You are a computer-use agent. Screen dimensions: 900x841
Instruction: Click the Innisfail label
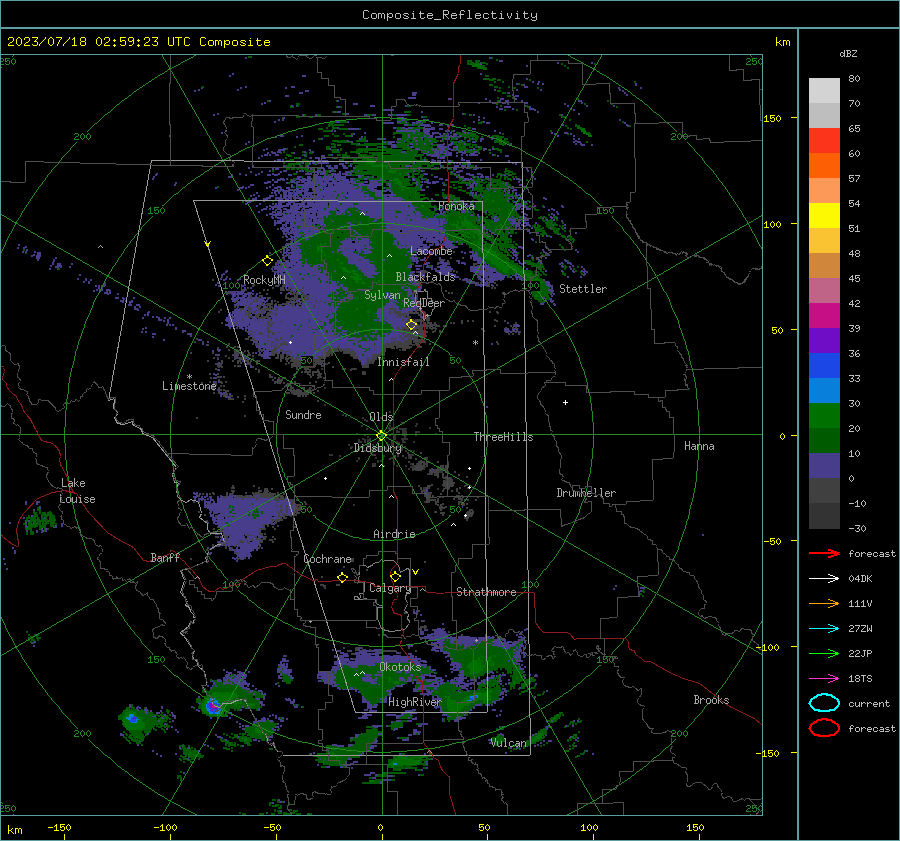coord(403,362)
